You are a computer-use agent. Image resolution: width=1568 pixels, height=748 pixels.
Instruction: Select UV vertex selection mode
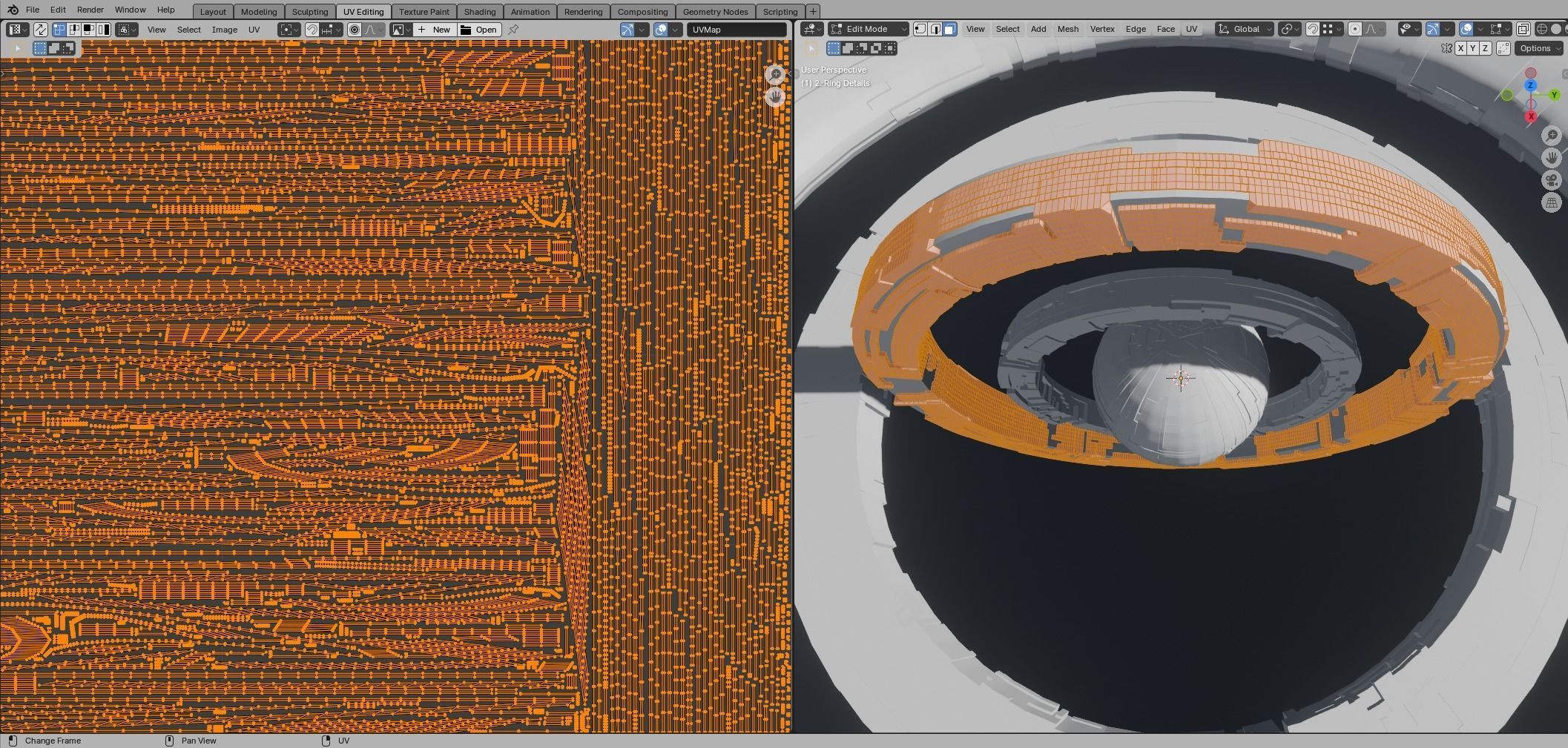59,30
